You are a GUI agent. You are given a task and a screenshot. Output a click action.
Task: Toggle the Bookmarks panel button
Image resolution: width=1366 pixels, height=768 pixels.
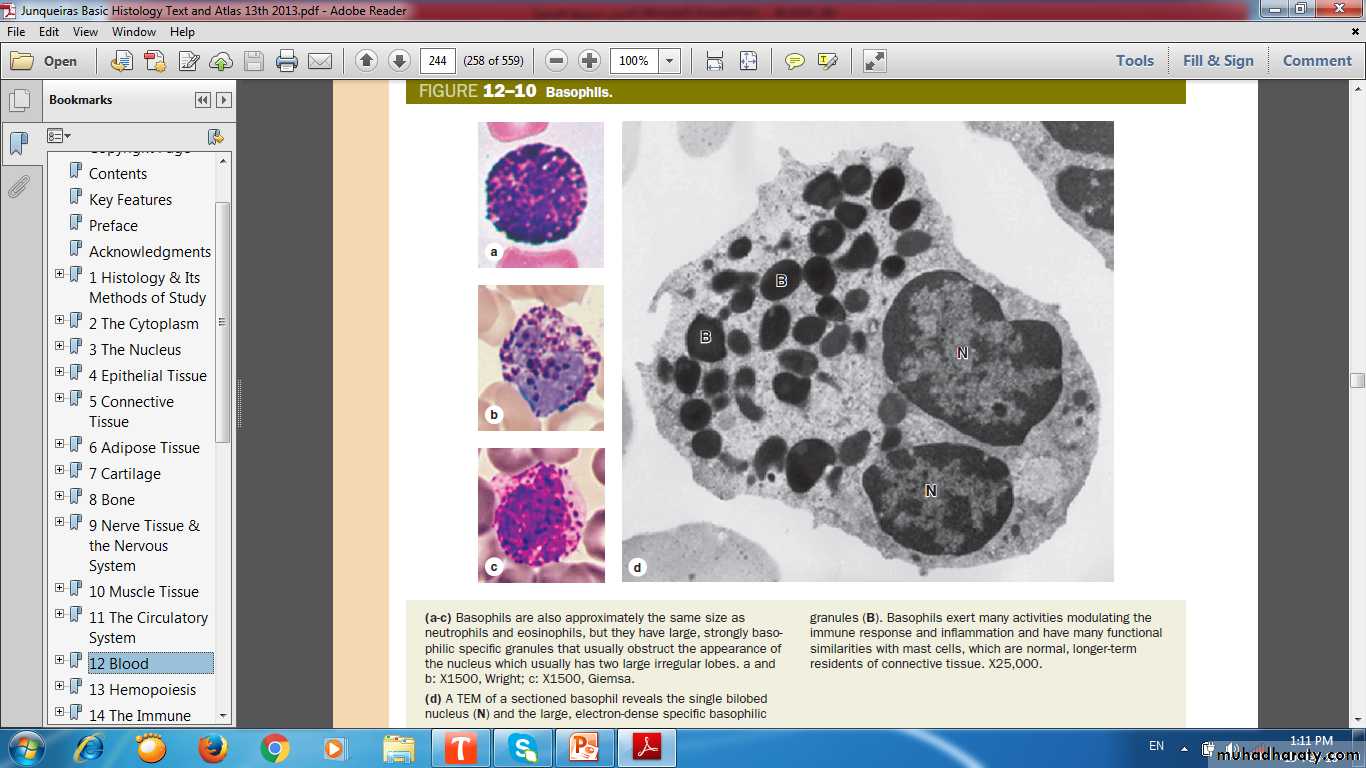click(x=18, y=144)
